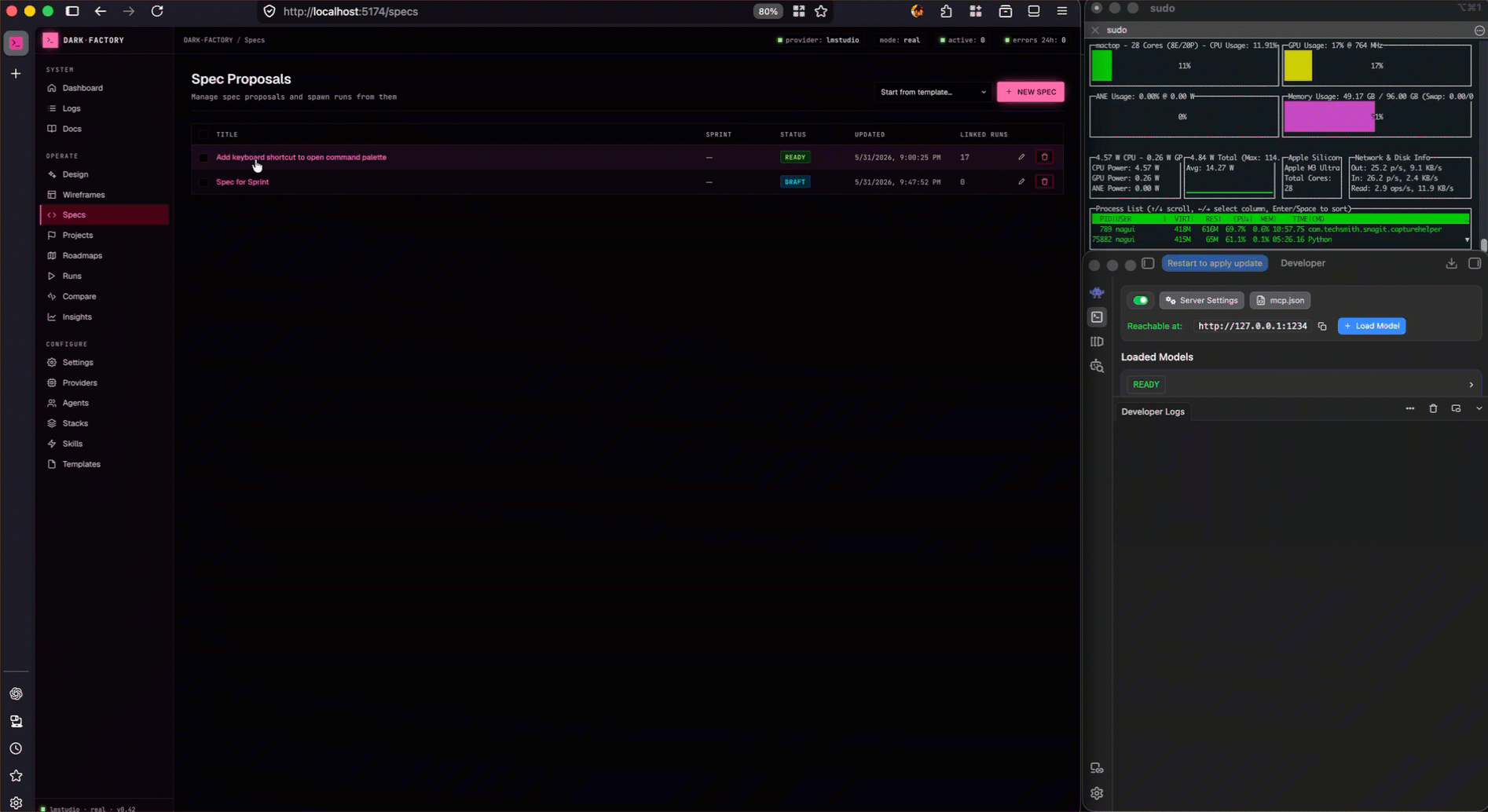Image resolution: width=1488 pixels, height=812 pixels.
Task: Open the browser extensions puzzle icon
Action: [x=946, y=11]
